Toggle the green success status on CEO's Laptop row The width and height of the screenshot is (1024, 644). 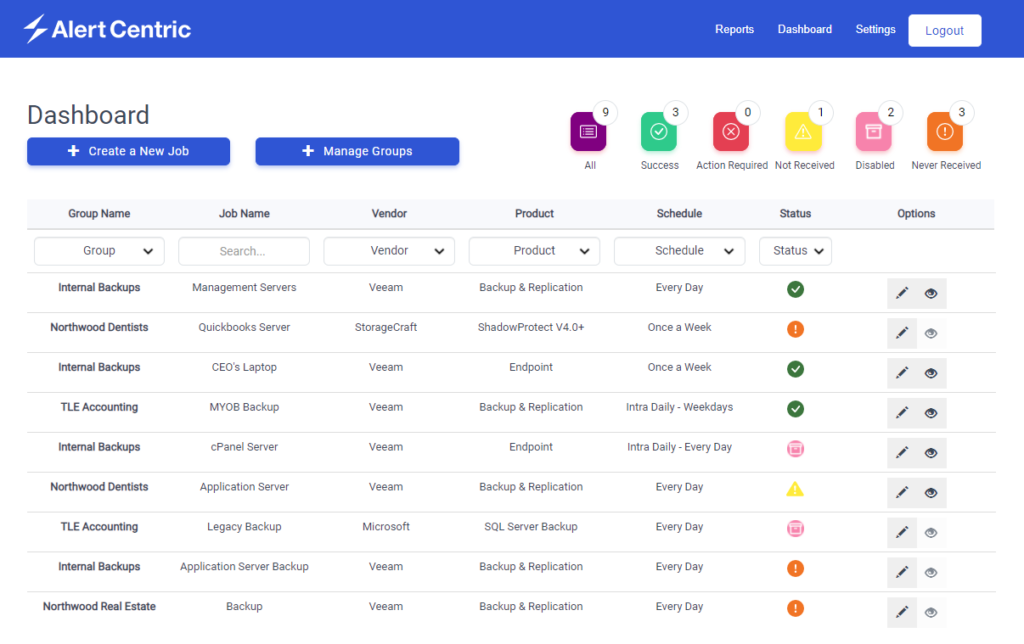(x=795, y=368)
